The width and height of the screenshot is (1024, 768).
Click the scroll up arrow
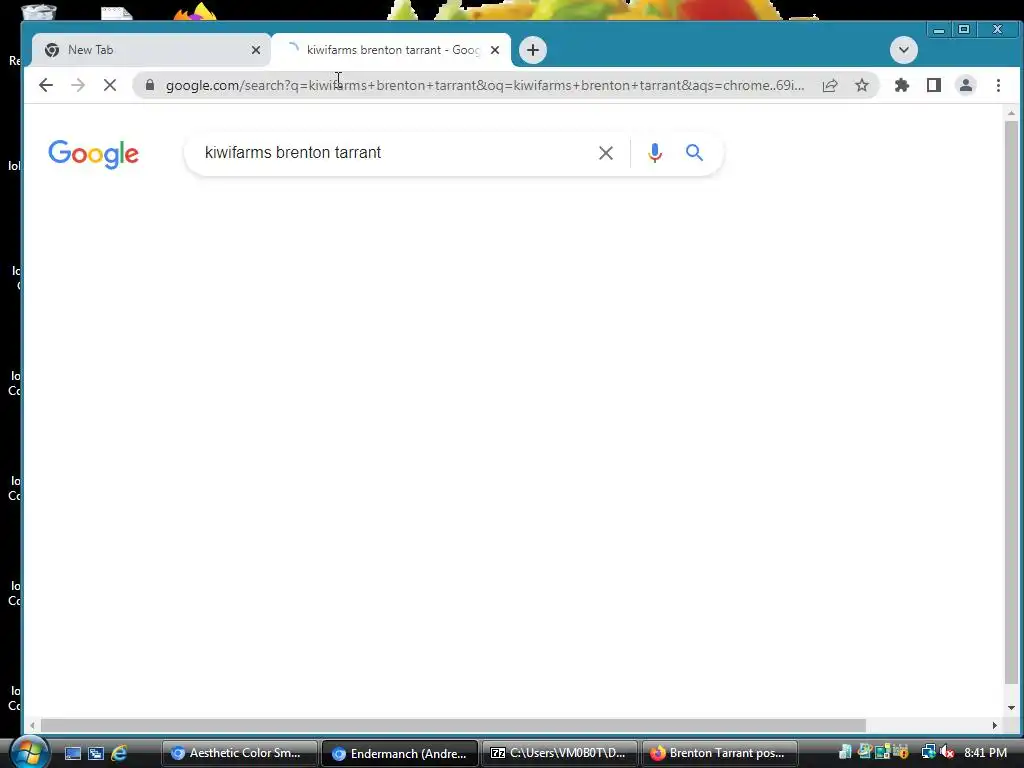pos(1011,113)
